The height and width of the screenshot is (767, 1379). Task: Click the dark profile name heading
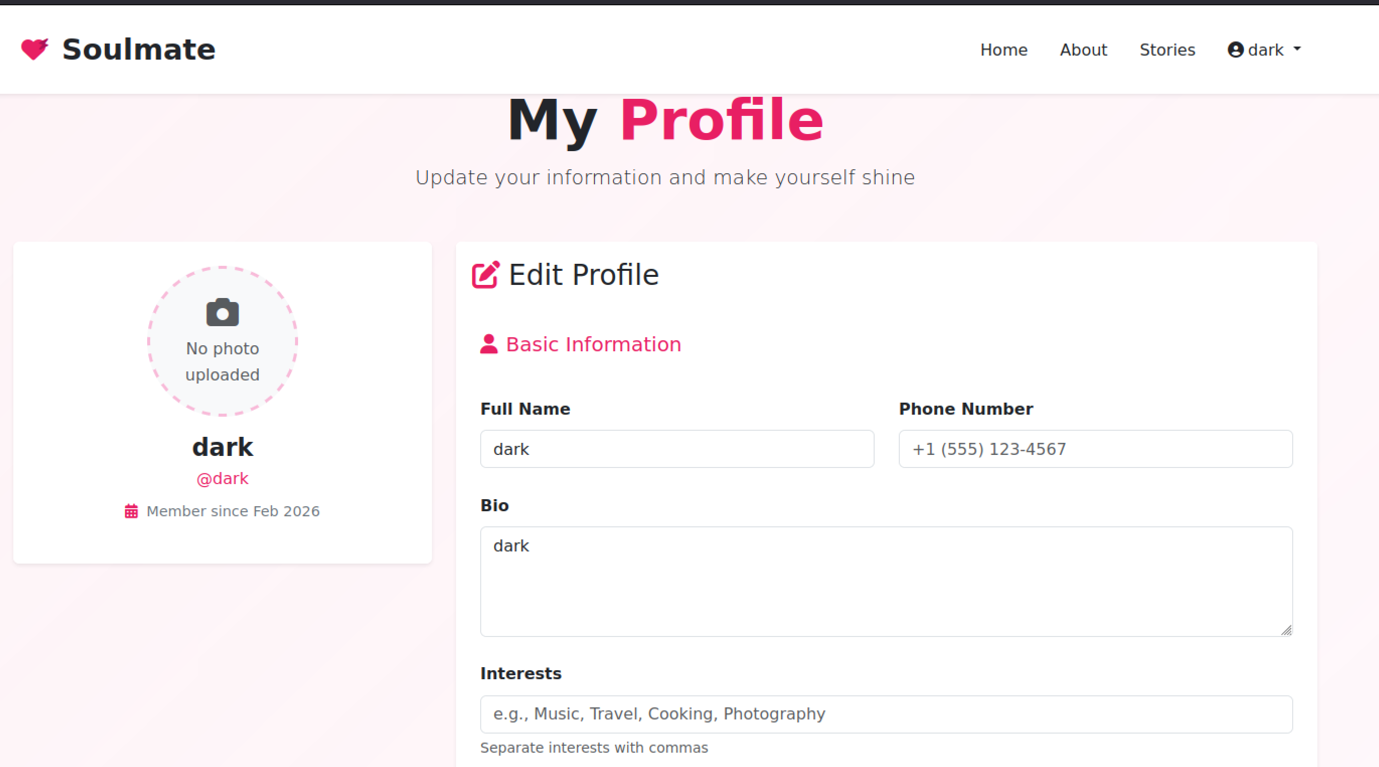click(x=222, y=447)
